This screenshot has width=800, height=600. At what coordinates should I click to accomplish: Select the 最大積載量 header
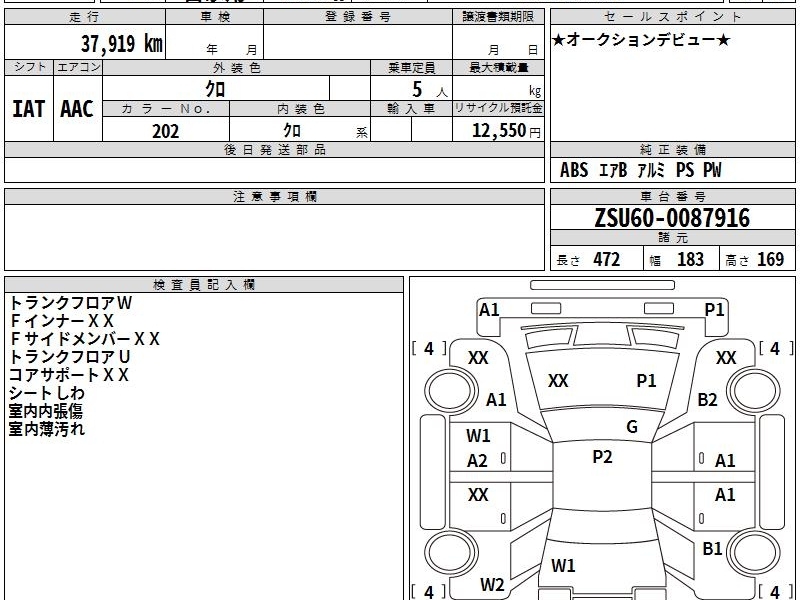point(498,67)
